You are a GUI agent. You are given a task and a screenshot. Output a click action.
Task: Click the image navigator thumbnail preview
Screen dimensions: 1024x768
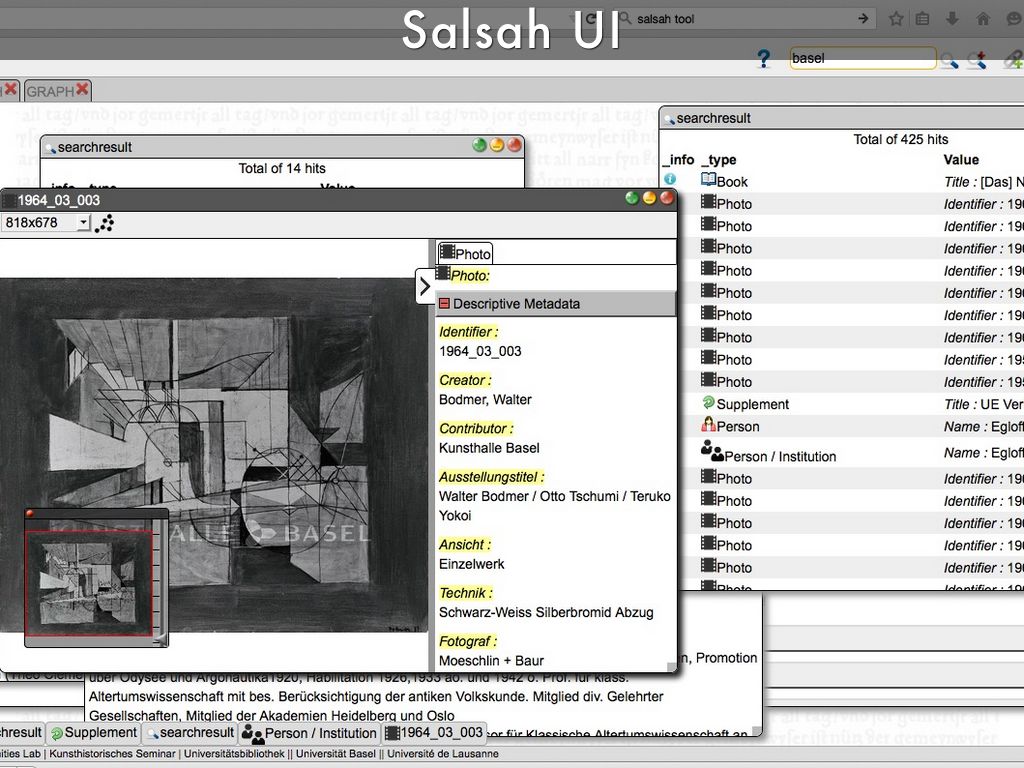89,582
